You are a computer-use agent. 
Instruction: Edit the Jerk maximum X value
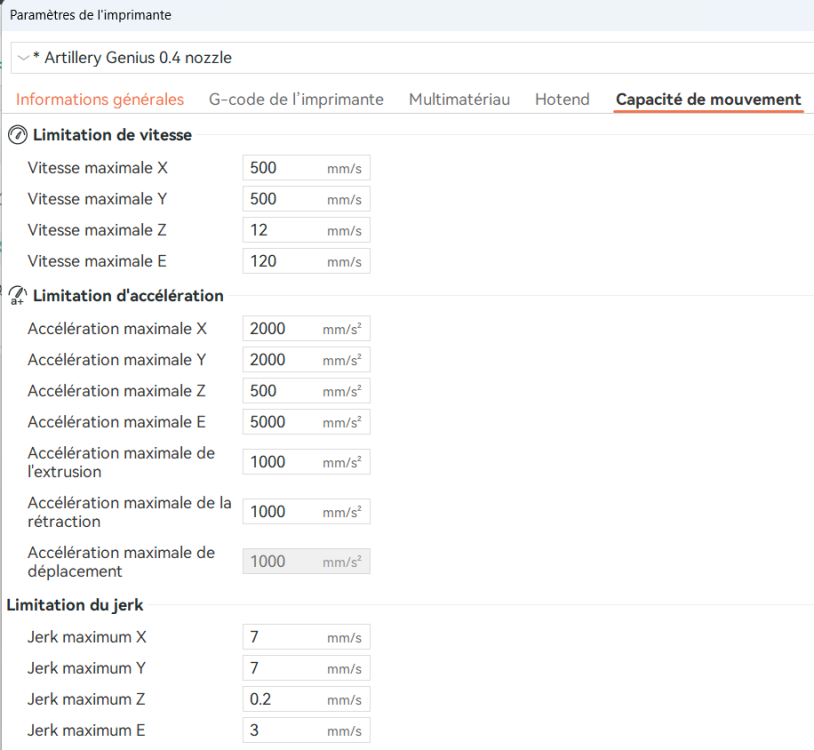306,637
